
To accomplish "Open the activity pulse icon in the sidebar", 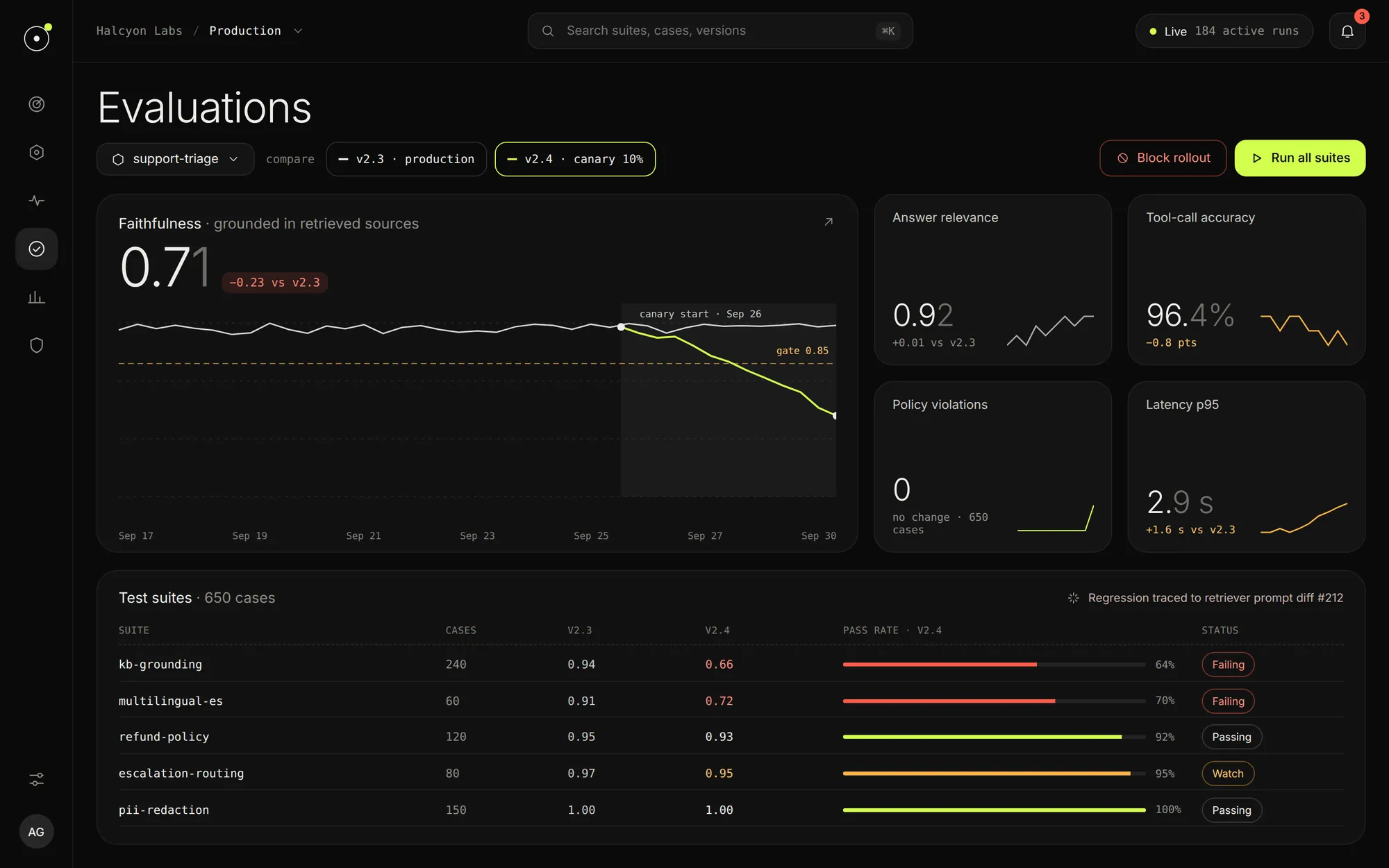I will click(37, 201).
